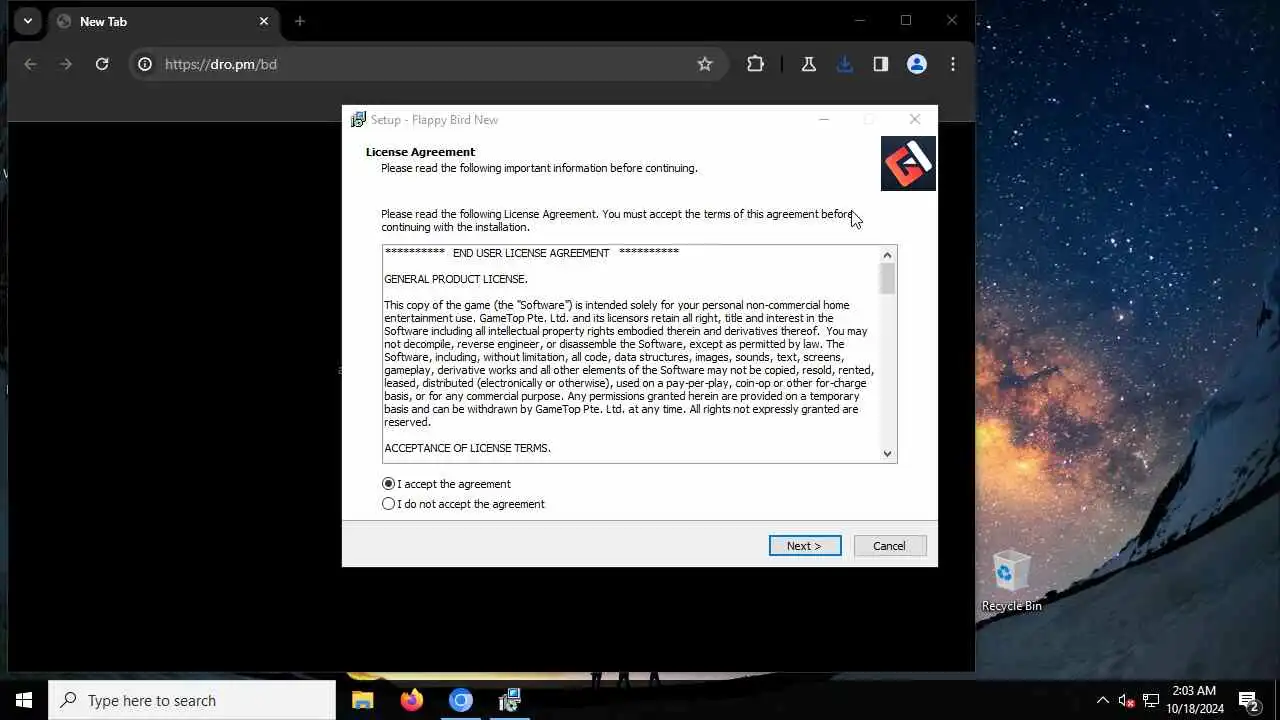Open Chrome profile avatar

pos(916,64)
